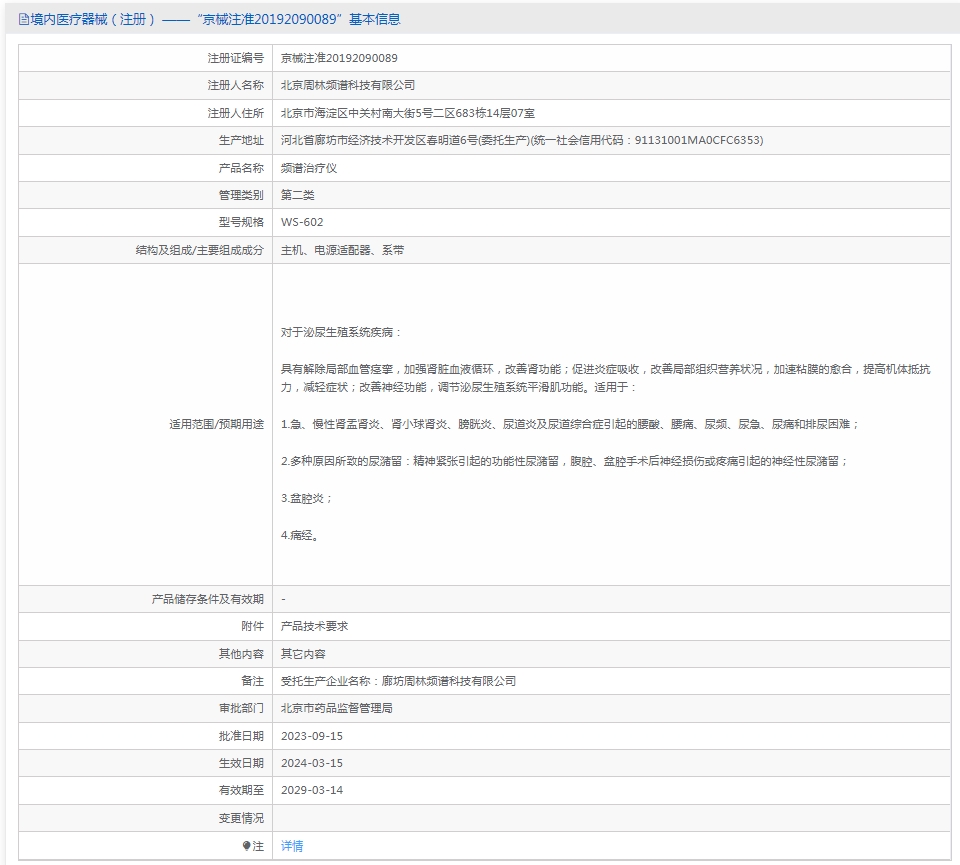
Task: Click the document icon beside the page title
Action: pyautogui.click(x=24, y=20)
